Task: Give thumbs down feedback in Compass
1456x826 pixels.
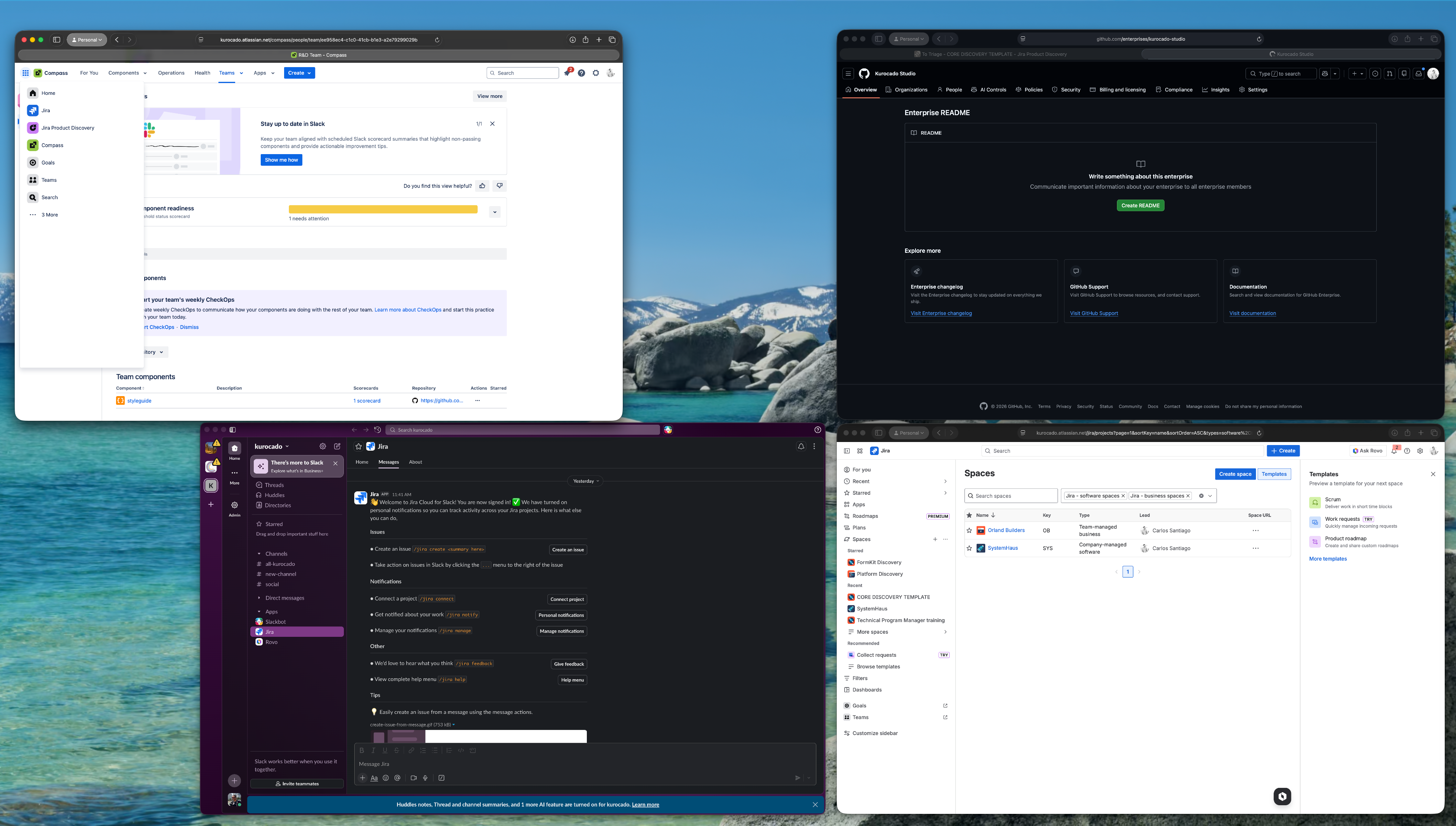Action: pyautogui.click(x=499, y=186)
